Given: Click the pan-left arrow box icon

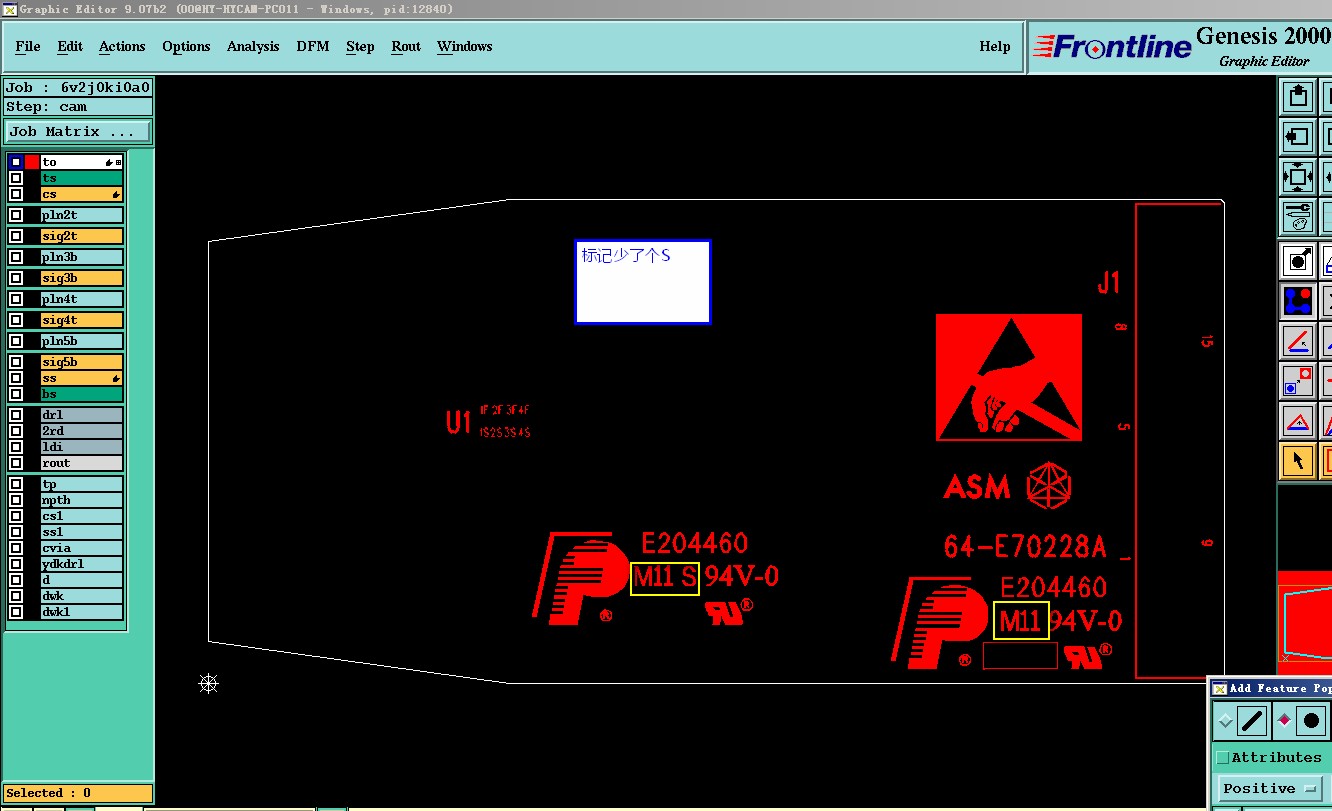Looking at the screenshot, I should pos(1298,136).
